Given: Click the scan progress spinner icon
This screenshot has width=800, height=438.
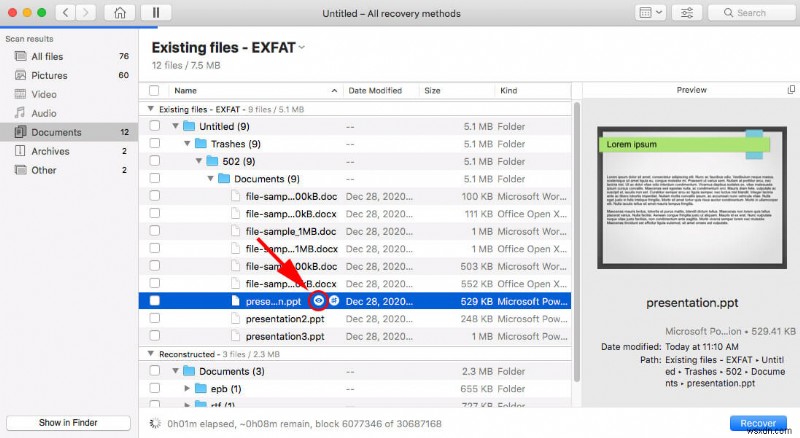Looking at the screenshot, I should [x=155, y=423].
